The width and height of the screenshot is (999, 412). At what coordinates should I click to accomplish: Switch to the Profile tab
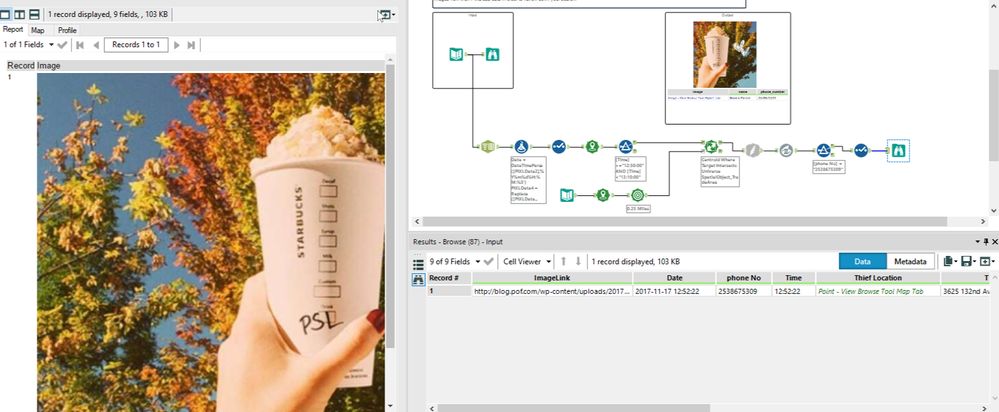(67, 30)
